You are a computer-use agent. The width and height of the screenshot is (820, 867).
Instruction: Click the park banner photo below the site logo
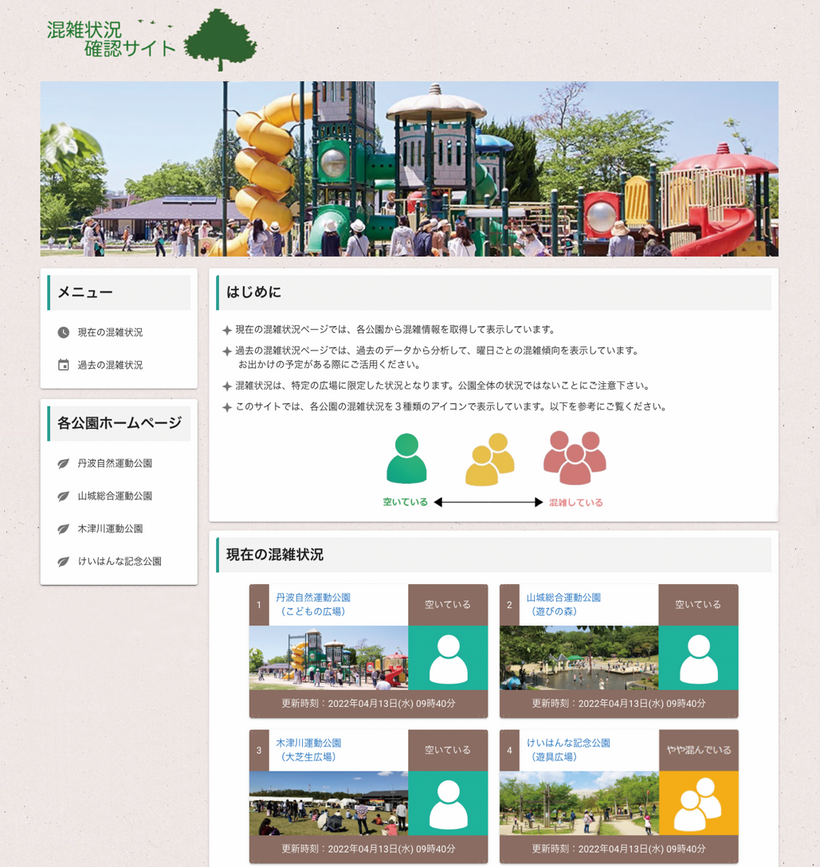(409, 170)
